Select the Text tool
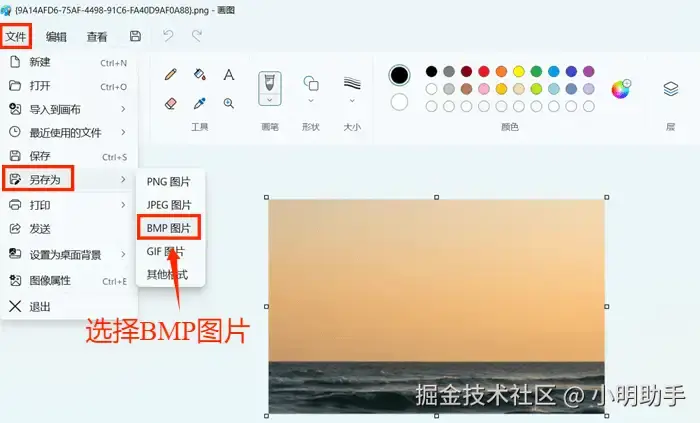This screenshot has width=700, height=423. (229, 74)
